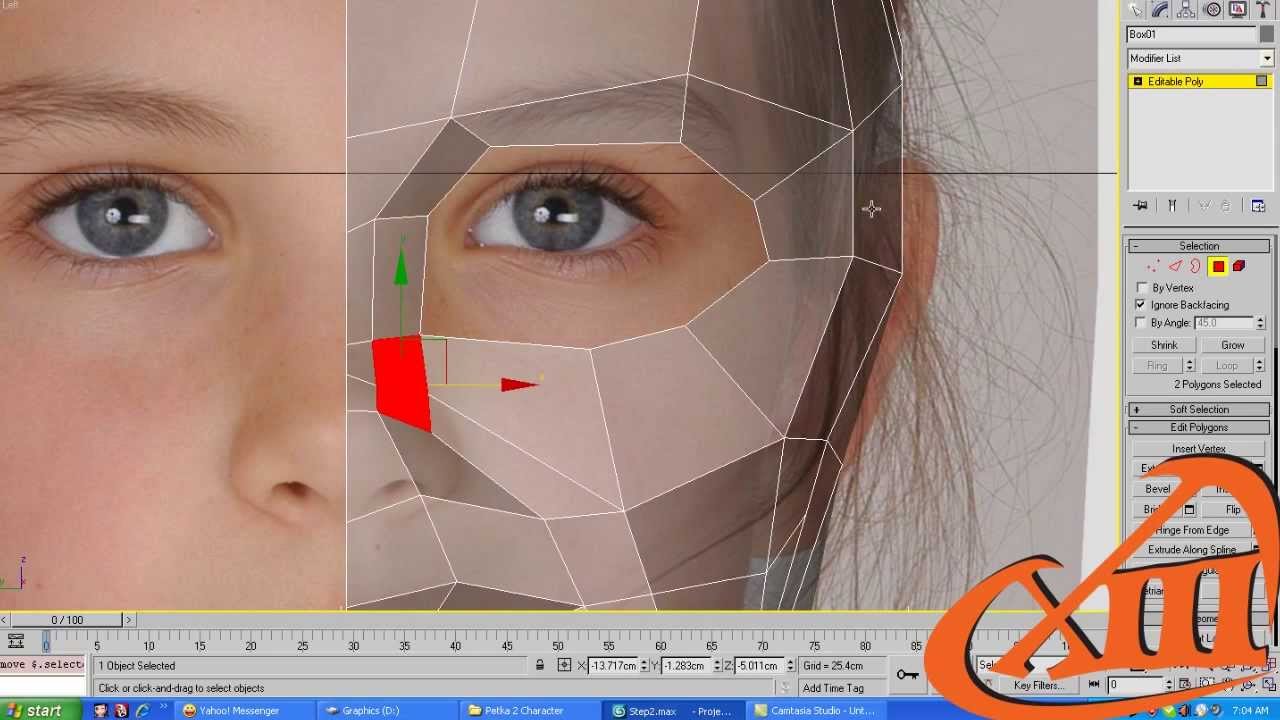
Task: Toggle Absolute/Offset transform type-in mode icon
Action: coord(565,666)
